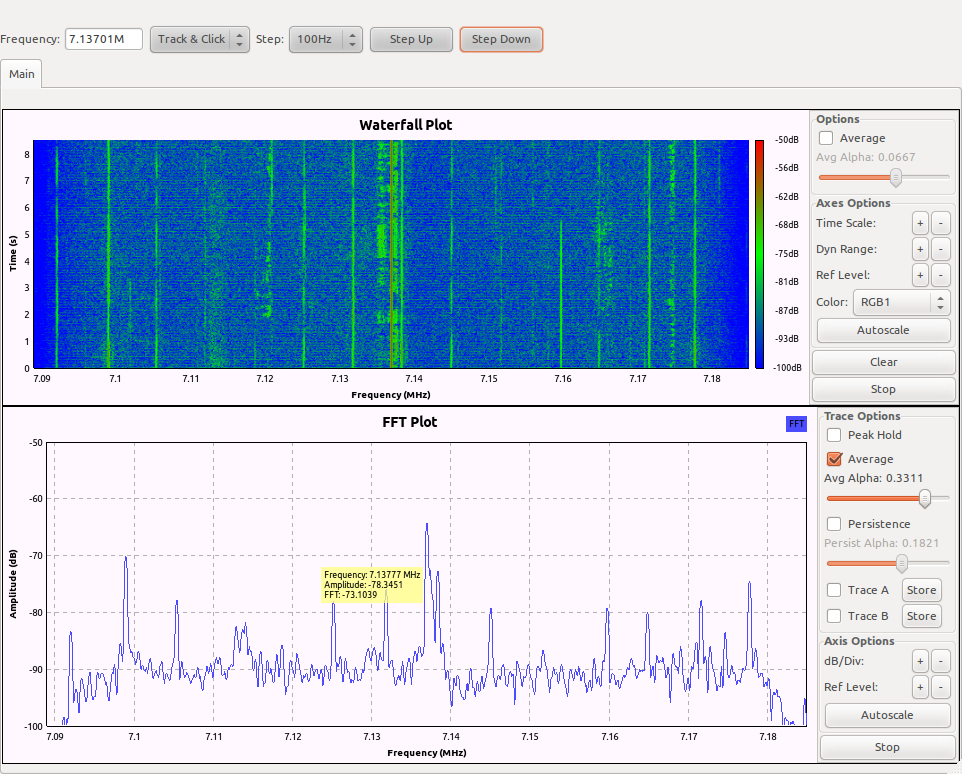
Task: Click the waterfall dB color scale bar
Action: (760, 254)
